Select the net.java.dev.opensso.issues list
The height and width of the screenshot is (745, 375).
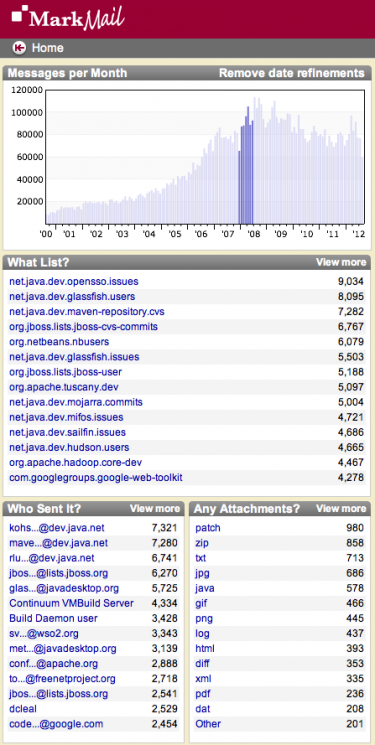74,282
